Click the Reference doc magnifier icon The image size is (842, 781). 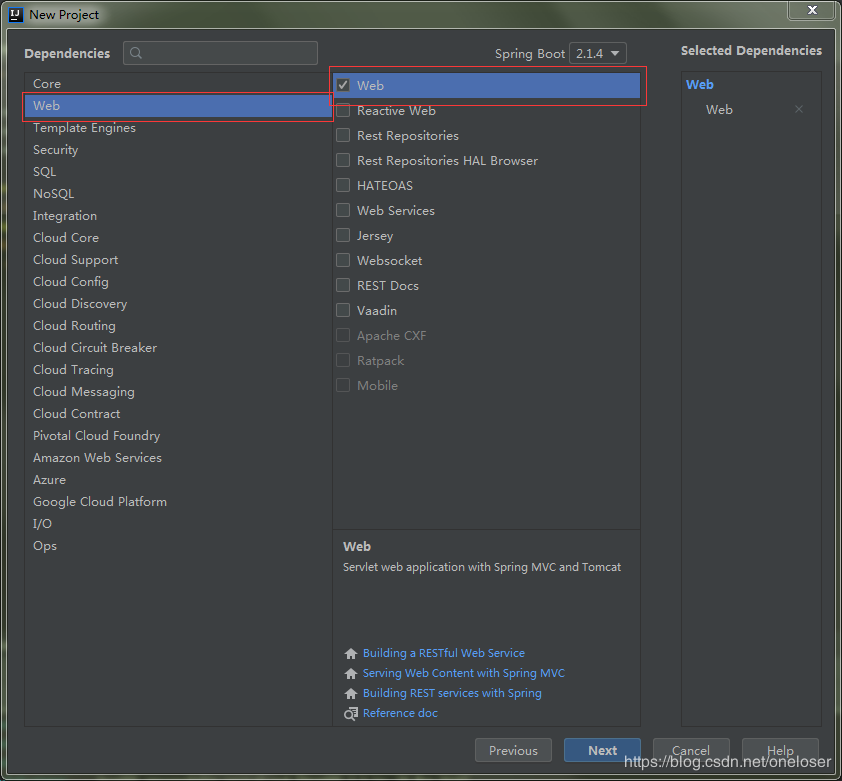point(351,713)
